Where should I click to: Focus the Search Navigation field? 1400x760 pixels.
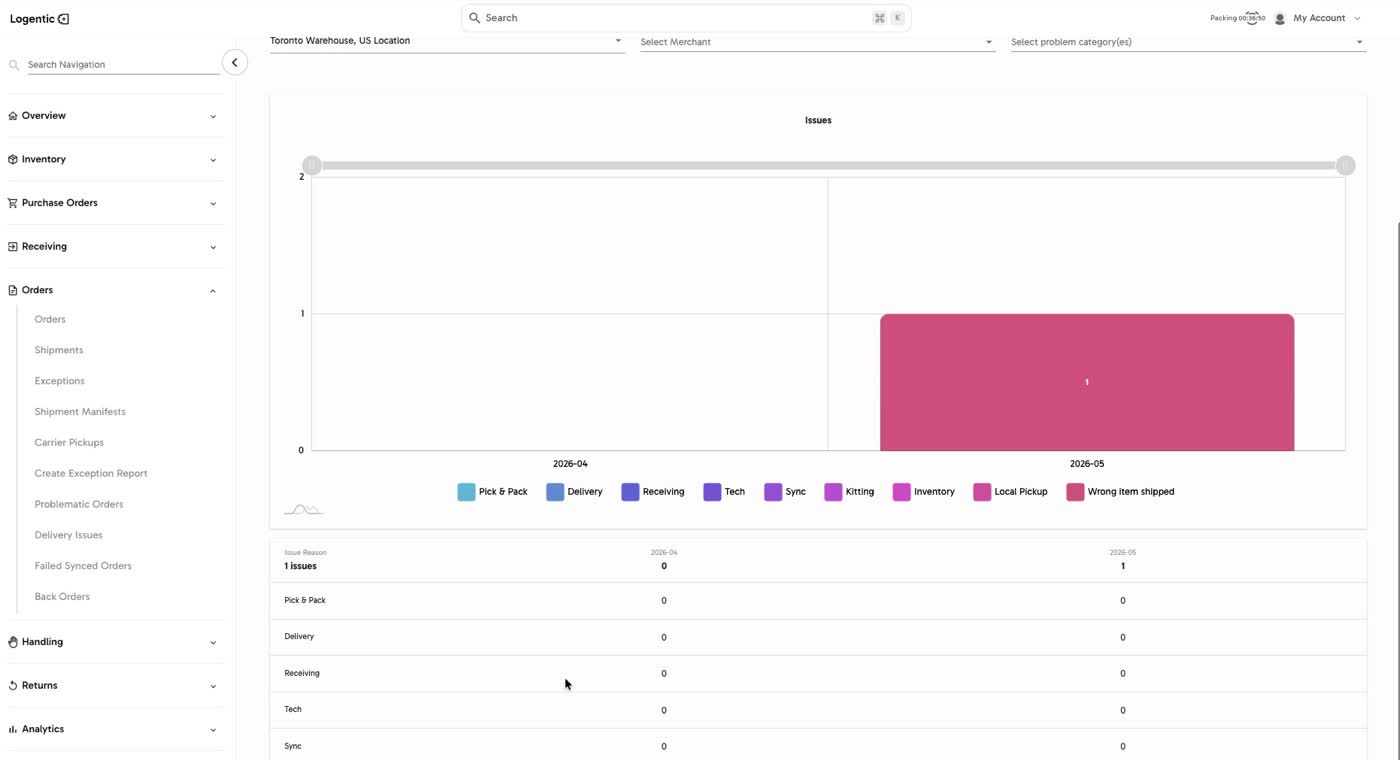(x=123, y=65)
